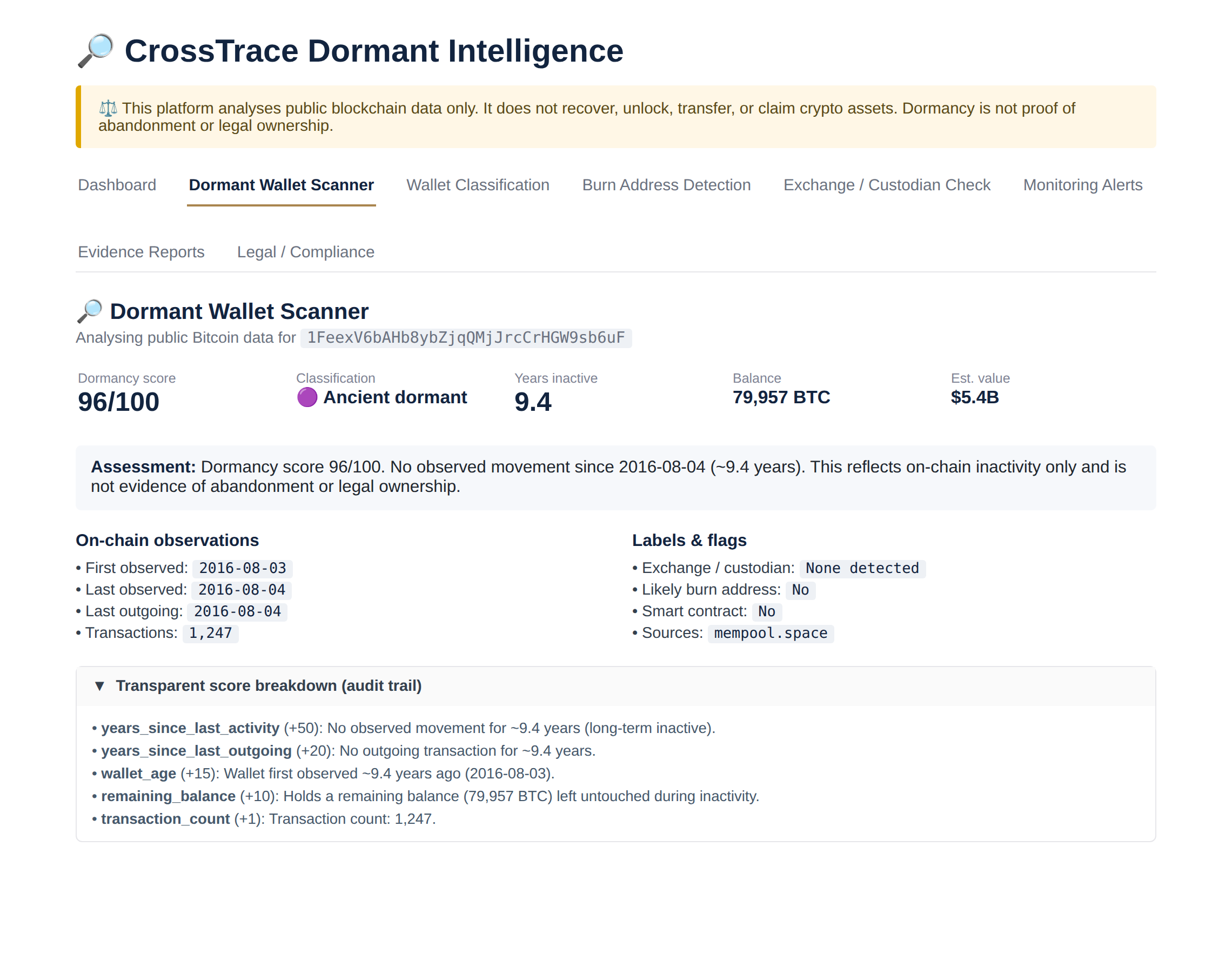Click the years_since_last_activity breakdown item
This screenshot has height=973, width=1232.
(404, 729)
